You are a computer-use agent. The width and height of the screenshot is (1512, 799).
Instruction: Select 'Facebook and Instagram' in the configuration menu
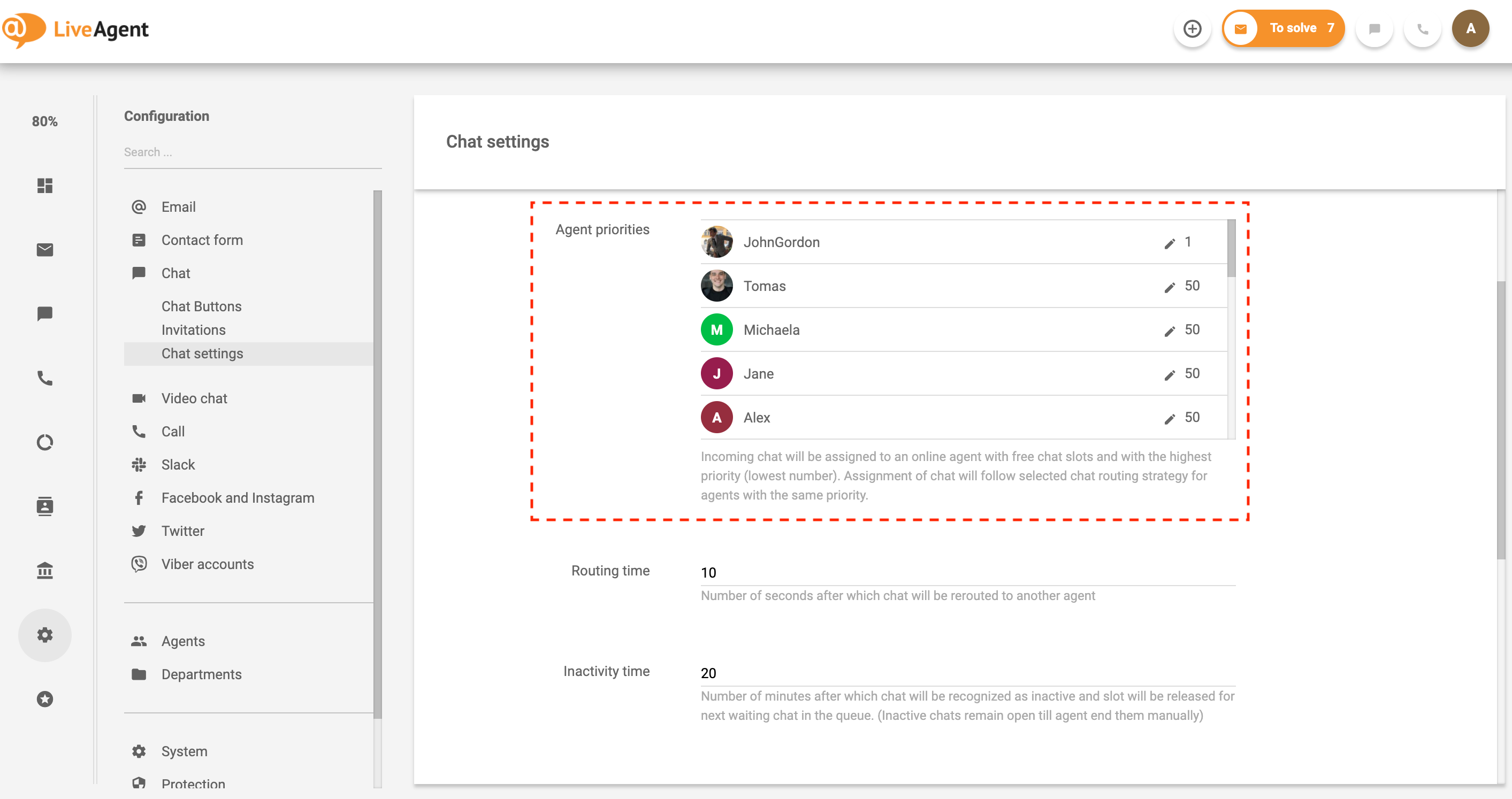coord(237,497)
